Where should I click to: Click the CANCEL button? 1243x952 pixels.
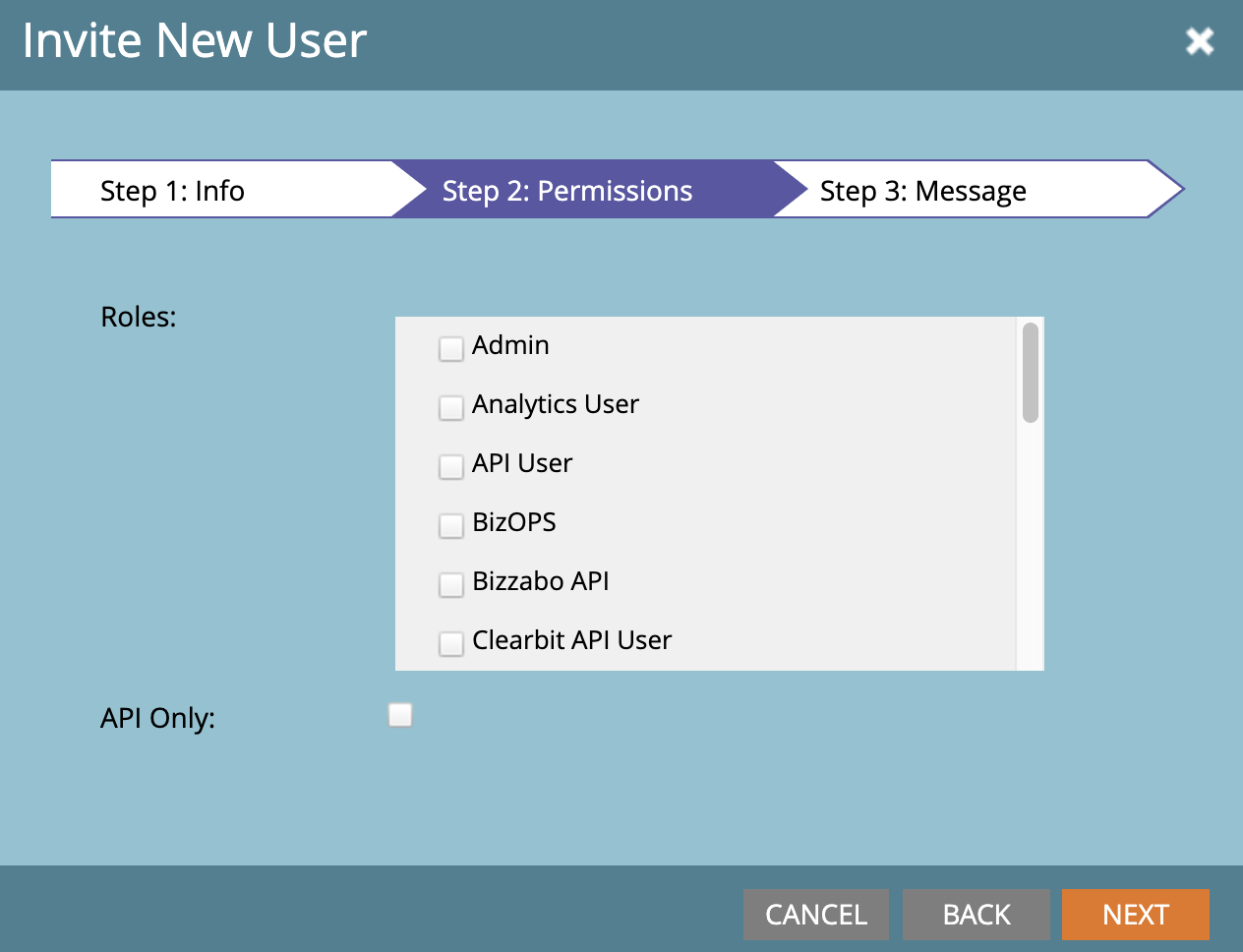pos(816,915)
